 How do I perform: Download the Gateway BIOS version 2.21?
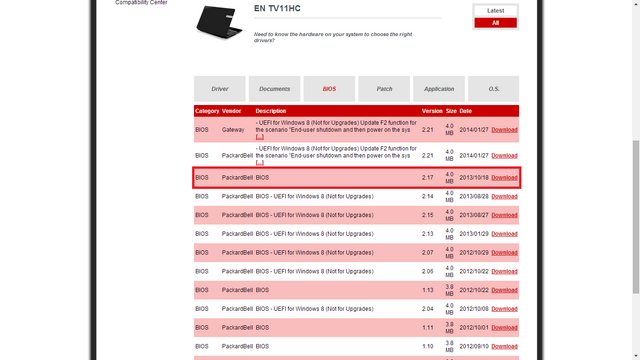(504, 130)
